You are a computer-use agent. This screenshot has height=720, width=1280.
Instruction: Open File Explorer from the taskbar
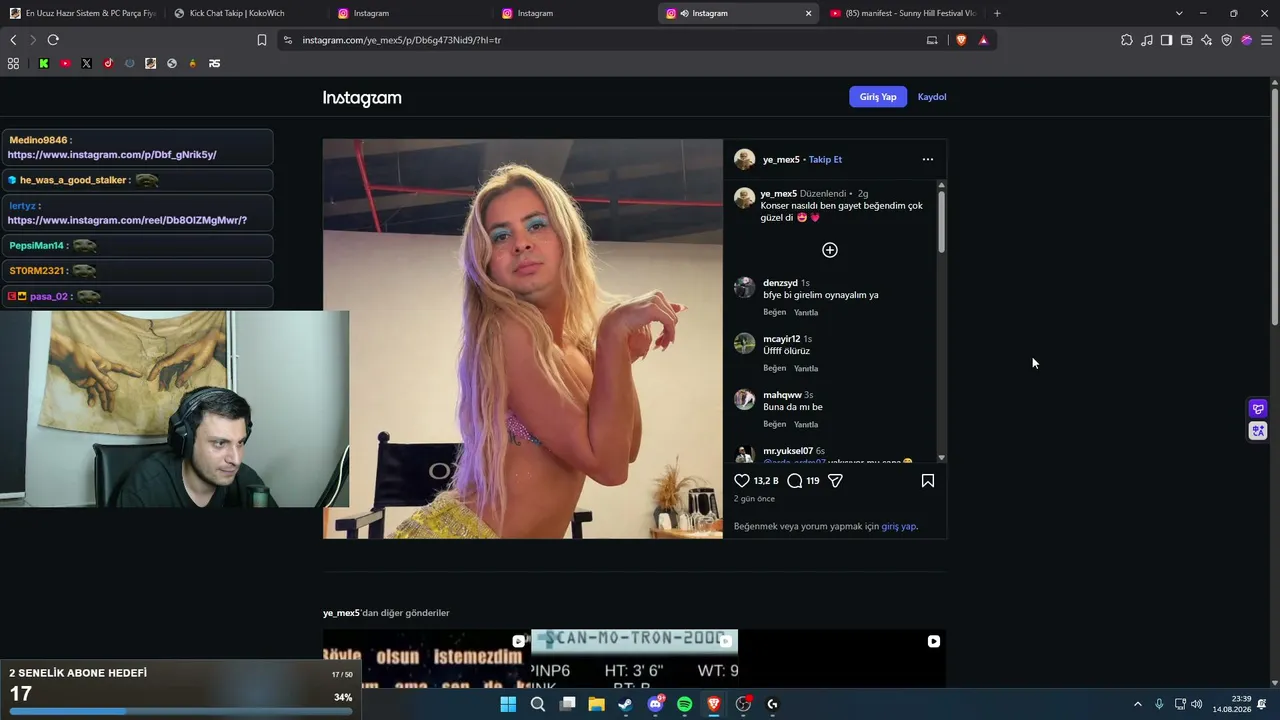pyautogui.click(x=596, y=704)
